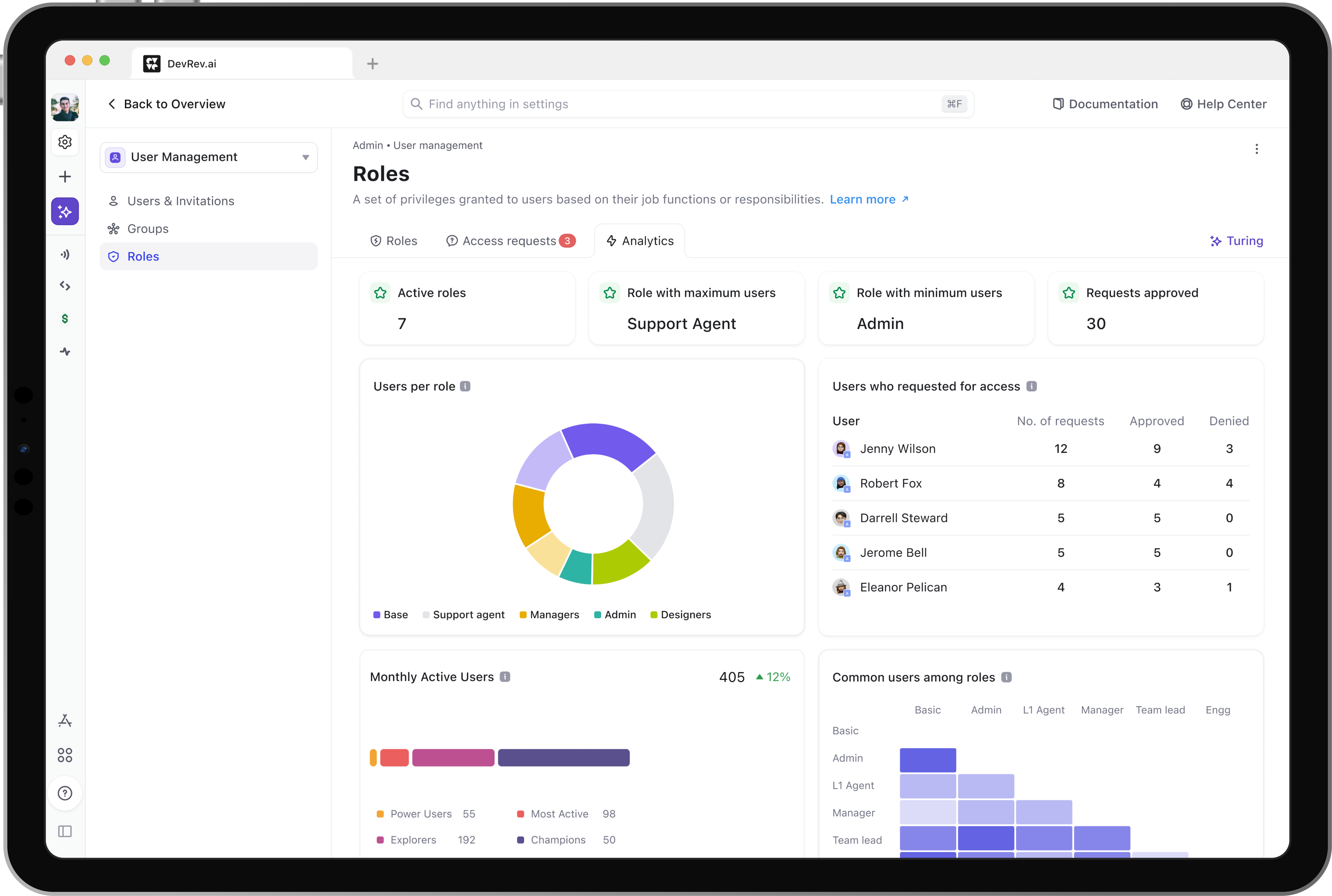Click the Power Users legend entry
This screenshot has height=896, width=1332.
click(426, 814)
